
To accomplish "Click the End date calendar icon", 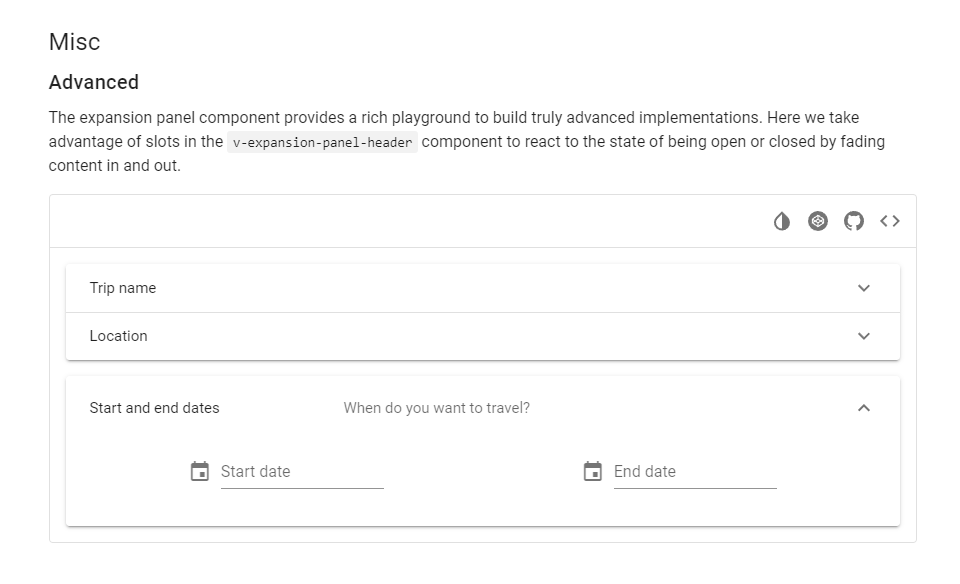I will [593, 471].
